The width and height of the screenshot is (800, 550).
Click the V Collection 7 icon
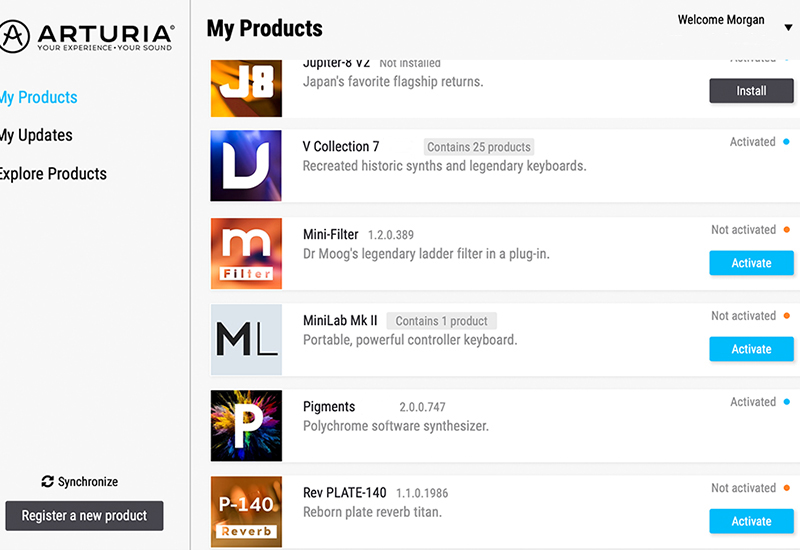246,166
